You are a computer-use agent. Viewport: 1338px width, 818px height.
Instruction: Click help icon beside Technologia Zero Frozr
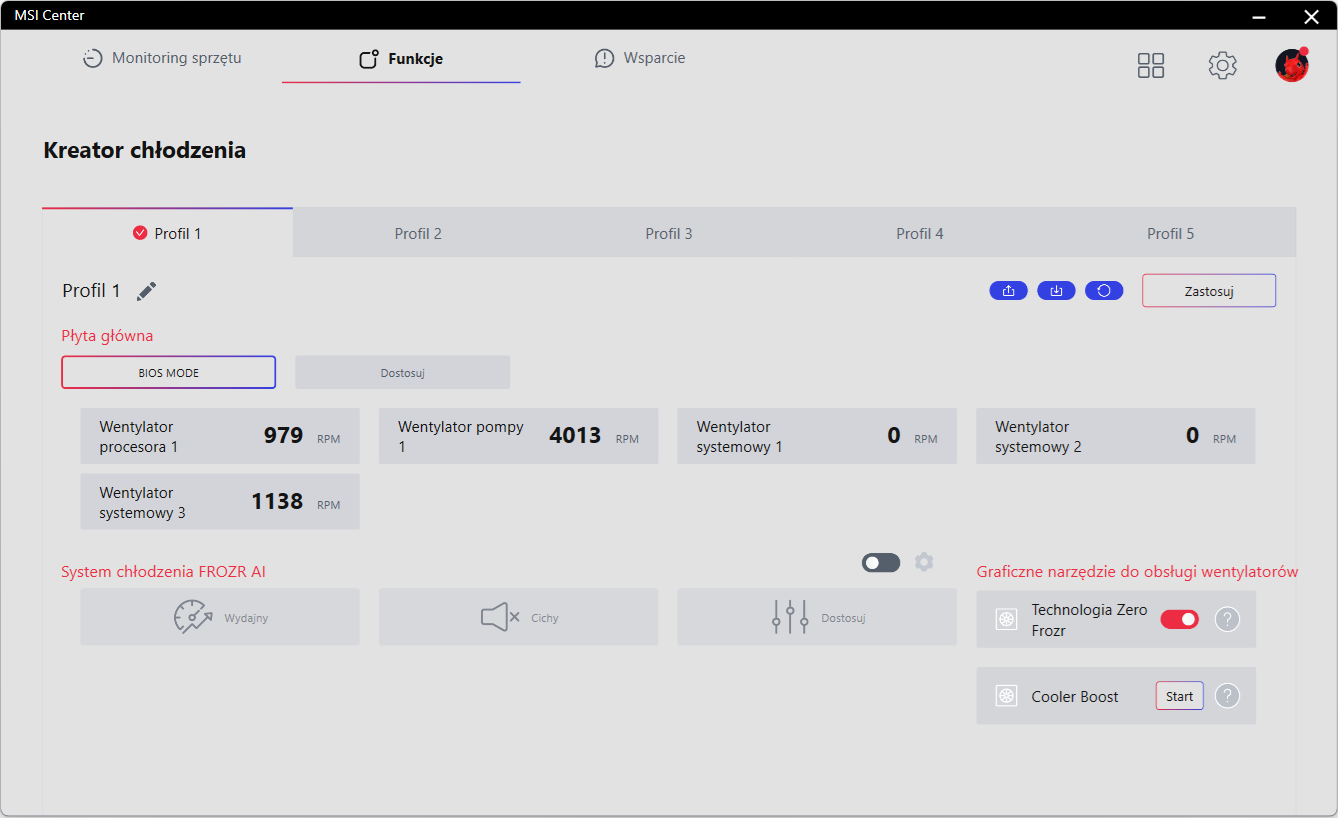pyautogui.click(x=1227, y=620)
